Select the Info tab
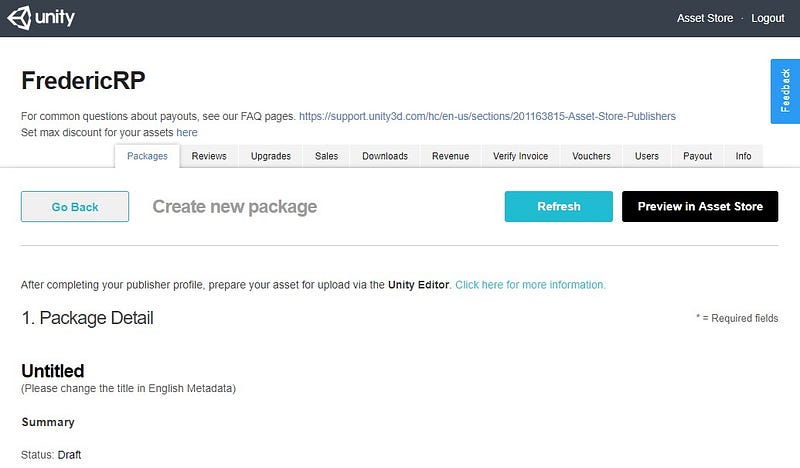Viewport: 800px width, 468px height. point(743,156)
